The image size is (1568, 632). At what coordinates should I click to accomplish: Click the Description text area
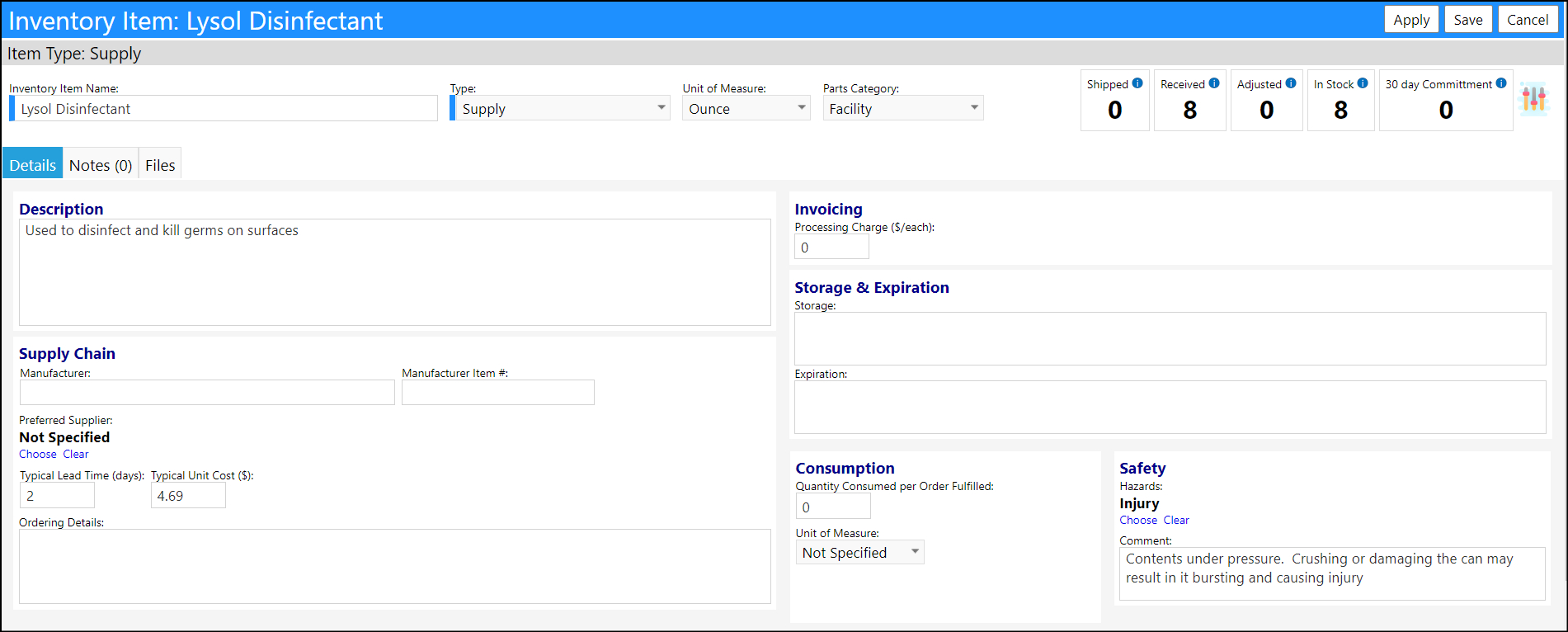click(x=395, y=272)
